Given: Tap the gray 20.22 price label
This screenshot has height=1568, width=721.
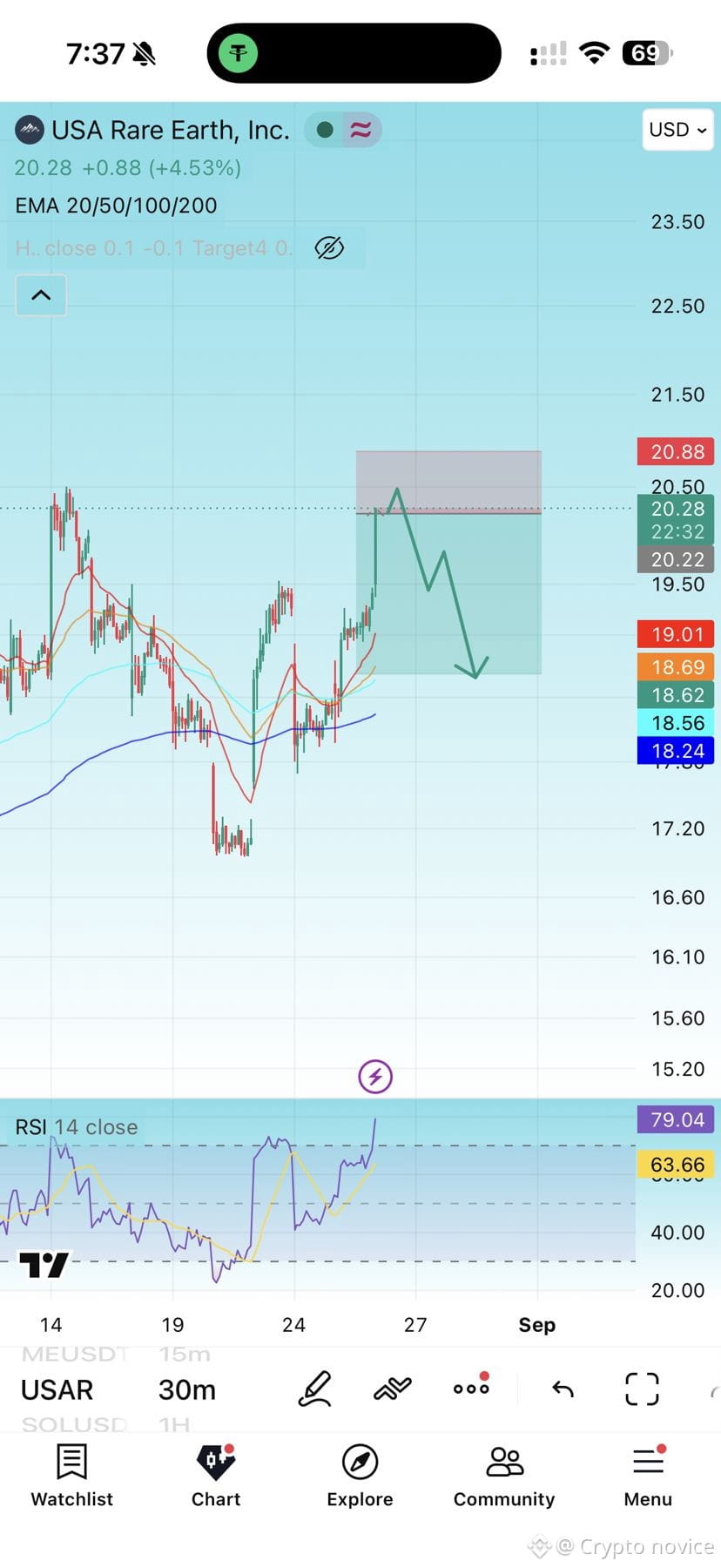Looking at the screenshot, I should [x=677, y=560].
